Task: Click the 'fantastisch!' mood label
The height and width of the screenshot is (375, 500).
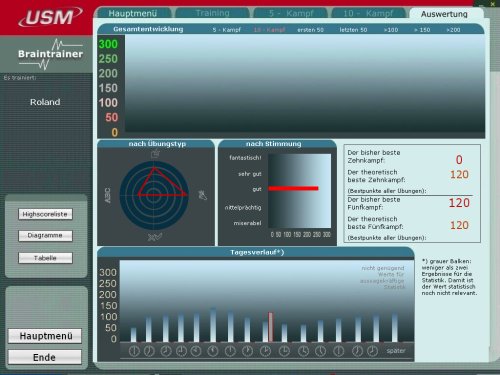Action: (245, 158)
